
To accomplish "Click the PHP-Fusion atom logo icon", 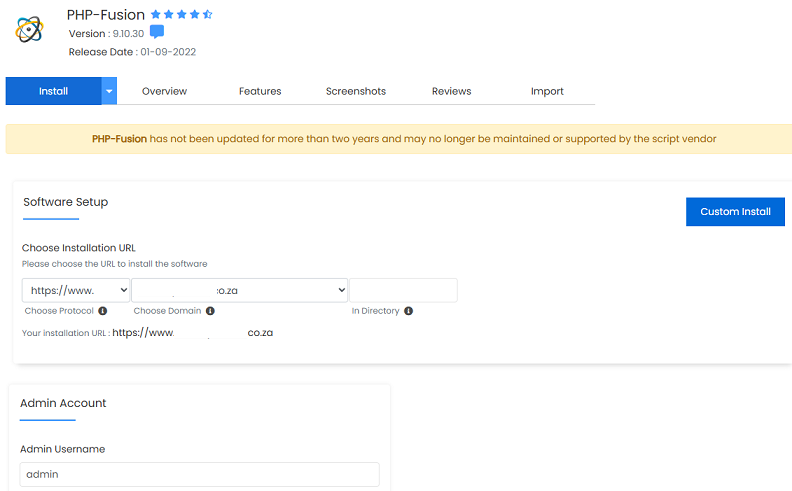I will click(29, 29).
